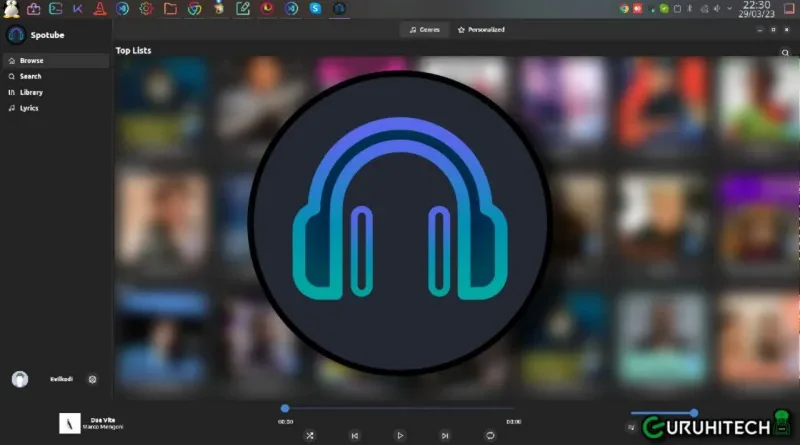This screenshot has height=445, width=800.
Task: Click the show desktop panel button
Action: [789, 9]
